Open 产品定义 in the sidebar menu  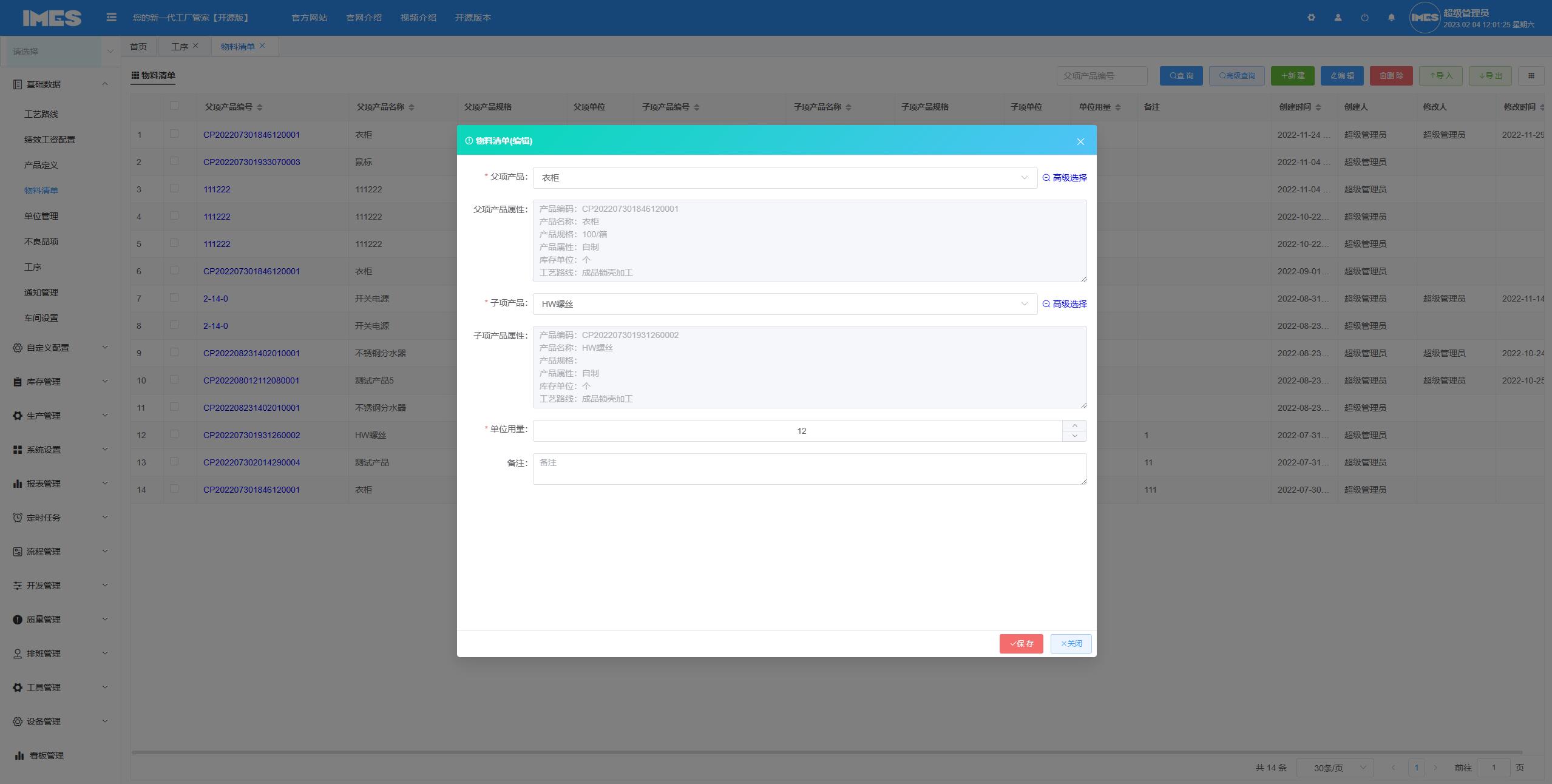[x=41, y=165]
